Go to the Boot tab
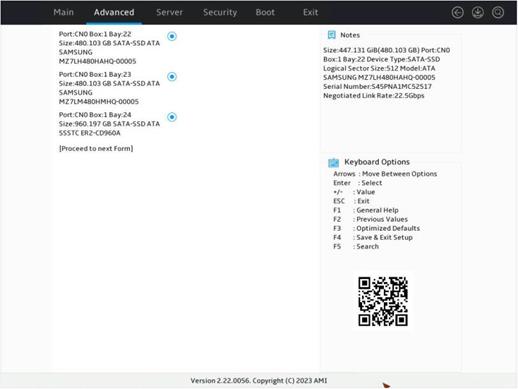The image size is (518, 389). 265,12
